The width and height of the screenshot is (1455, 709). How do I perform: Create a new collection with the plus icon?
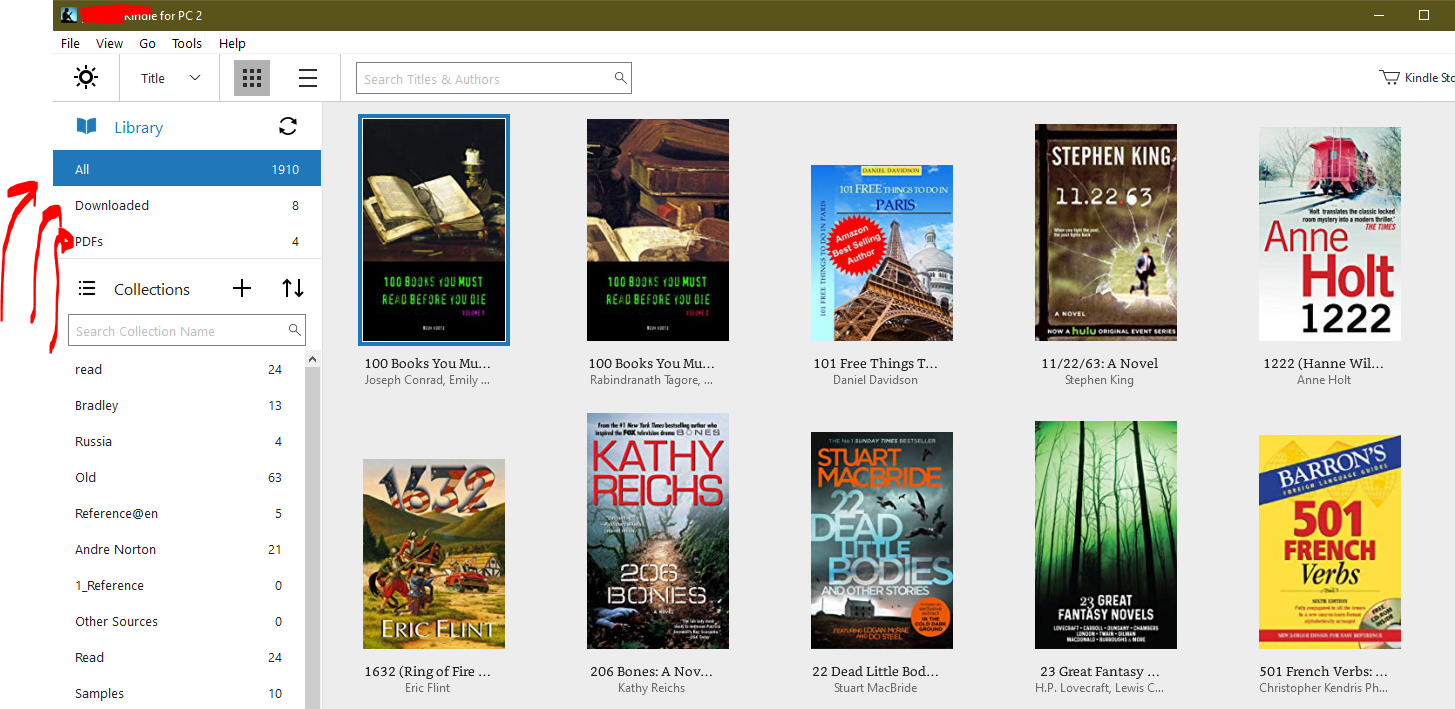click(x=242, y=288)
